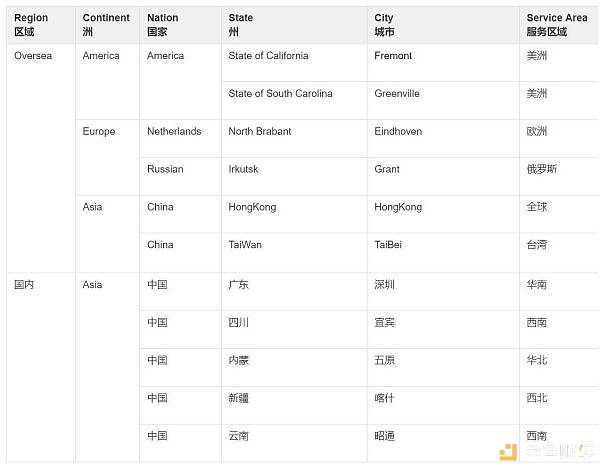The height and width of the screenshot is (466, 600).
Task: Select the North Brabant state cell
Action: coord(294,138)
